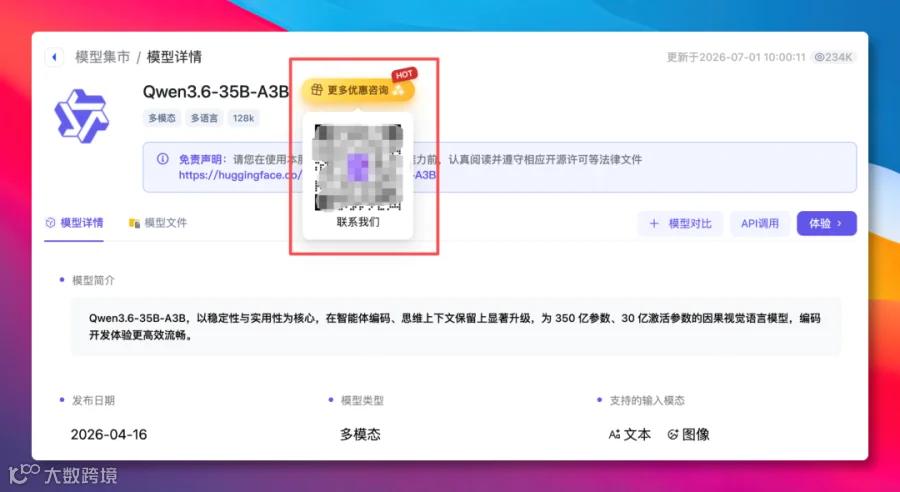900x492 pixels.
Task: Click the chevron on 体验 button
Action: (x=840, y=223)
